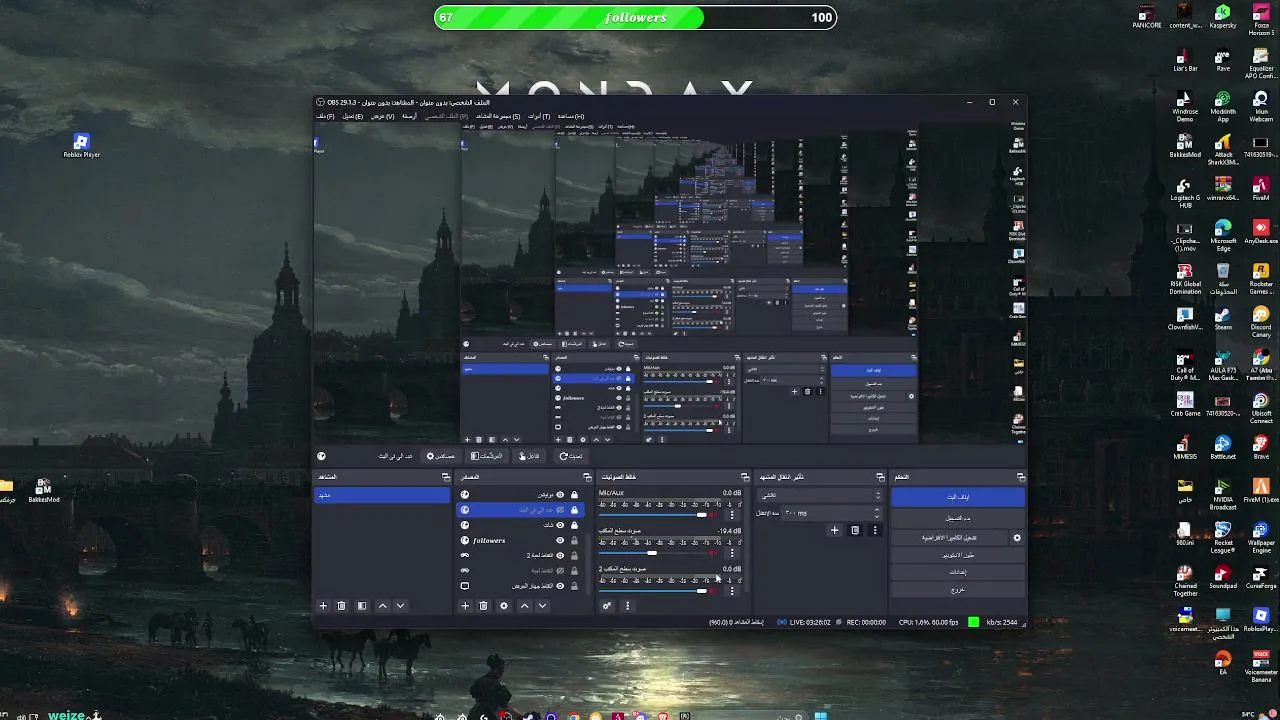The height and width of the screenshot is (720, 1280).
Task: Open source properties gear in the sources dock toolbar
Action: click(x=504, y=606)
